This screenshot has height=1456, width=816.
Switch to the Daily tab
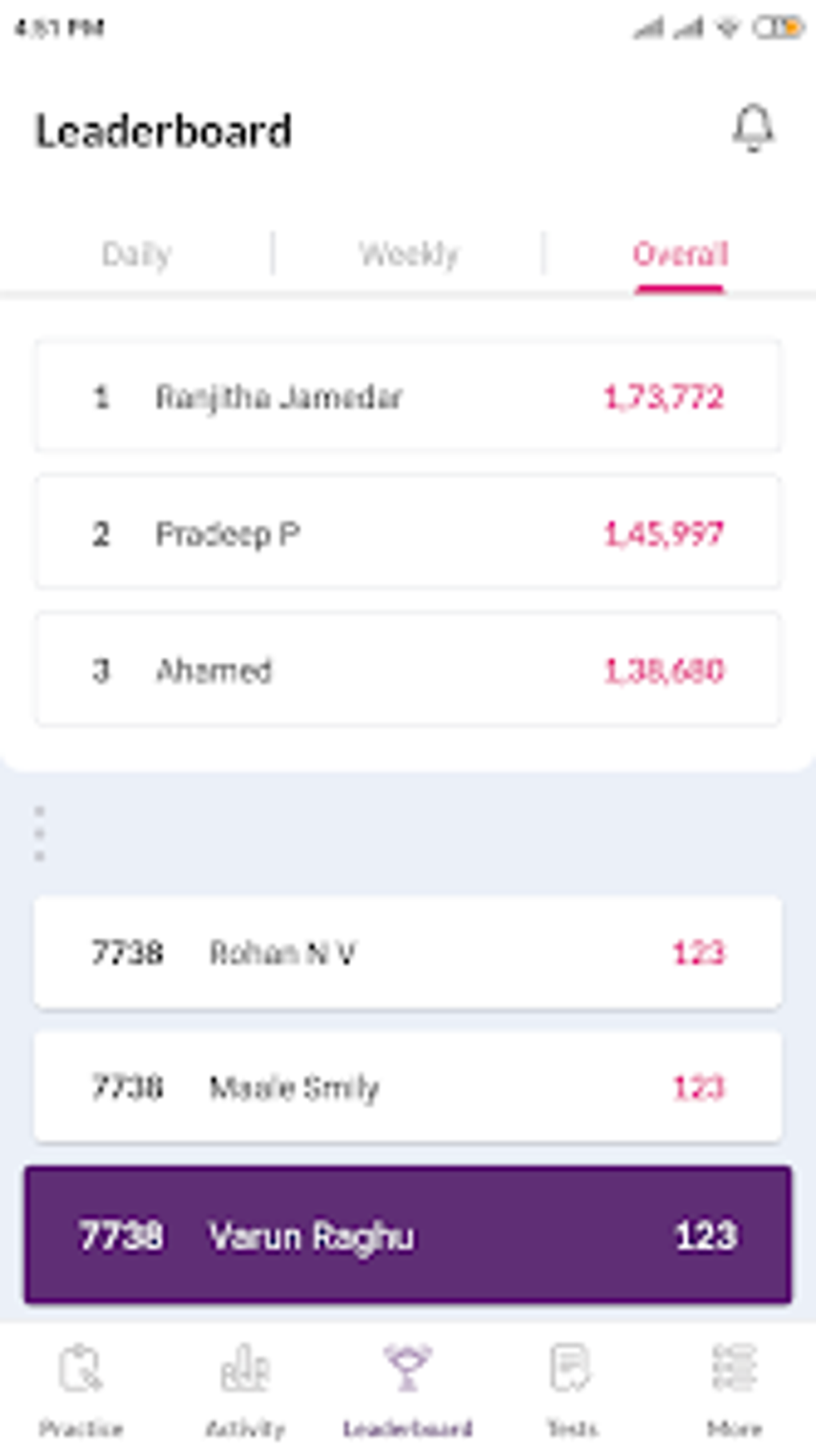pyautogui.click(x=136, y=255)
